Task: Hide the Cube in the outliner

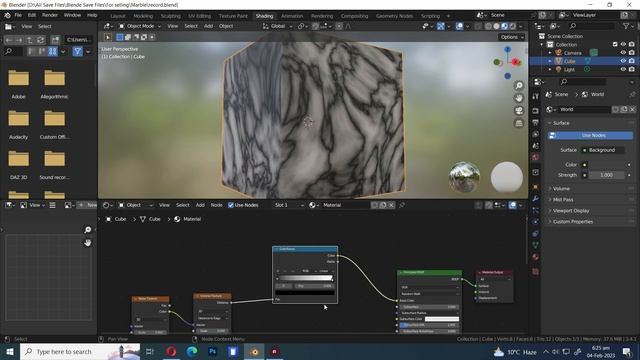Action: [623, 61]
